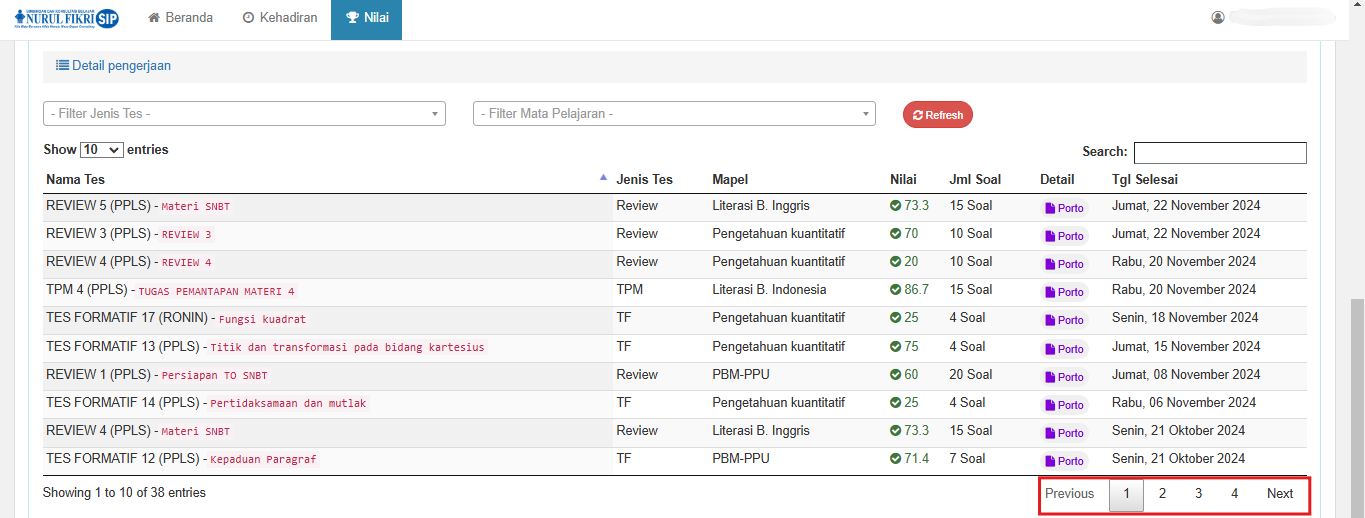Open Porto detail for TES FORMATIF 17 (RONIN)
The width and height of the screenshot is (1365, 518).
1064,320
